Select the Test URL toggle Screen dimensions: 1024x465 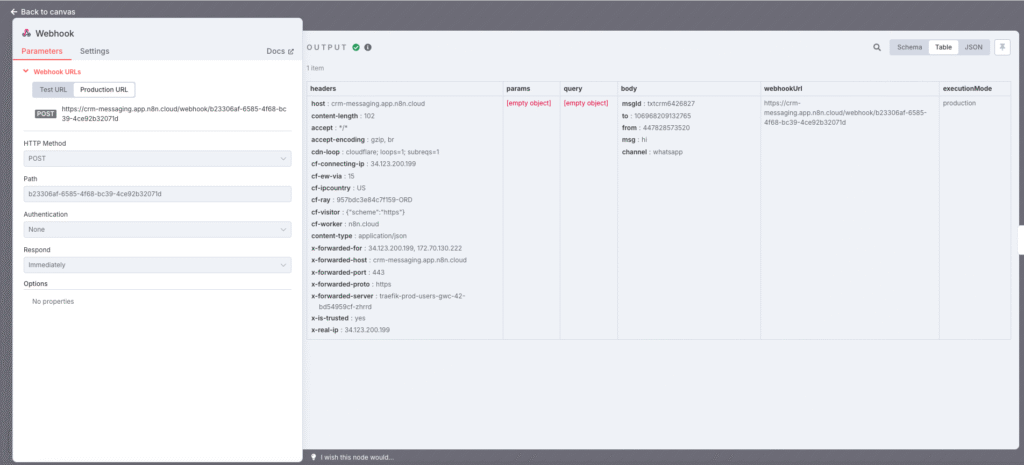point(54,89)
